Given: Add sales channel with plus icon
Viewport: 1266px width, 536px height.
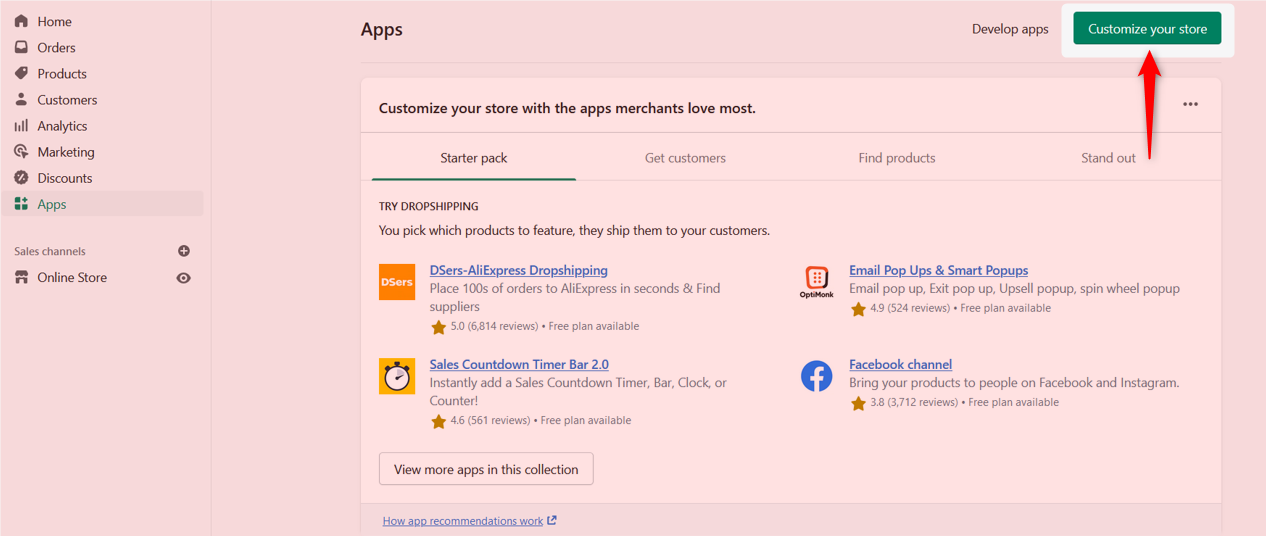Looking at the screenshot, I should (184, 251).
